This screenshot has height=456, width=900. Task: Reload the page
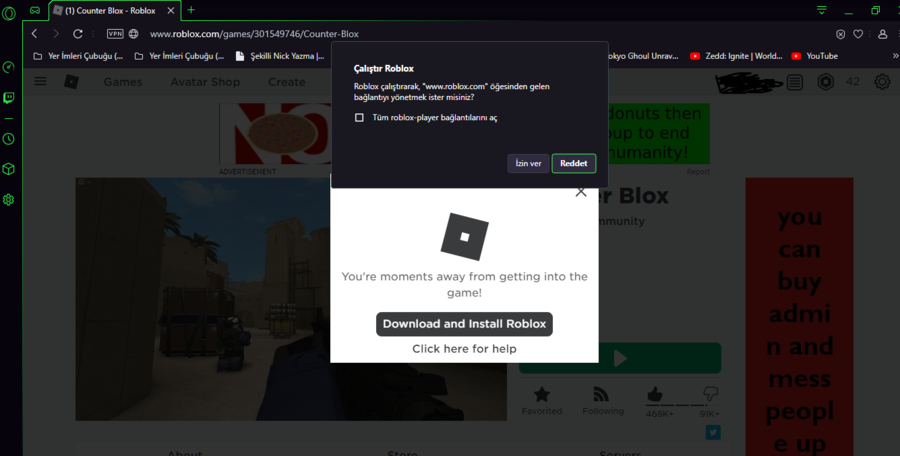click(x=78, y=34)
